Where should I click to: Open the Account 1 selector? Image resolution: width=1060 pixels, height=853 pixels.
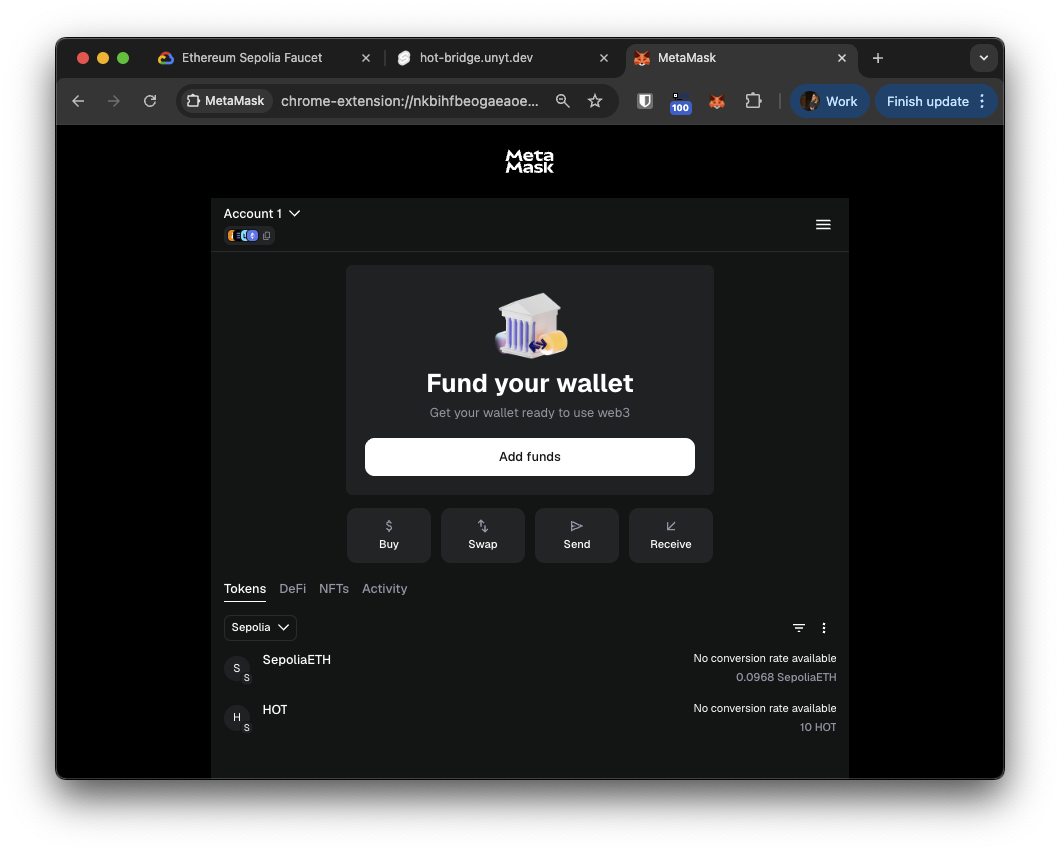click(x=262, y=213)
